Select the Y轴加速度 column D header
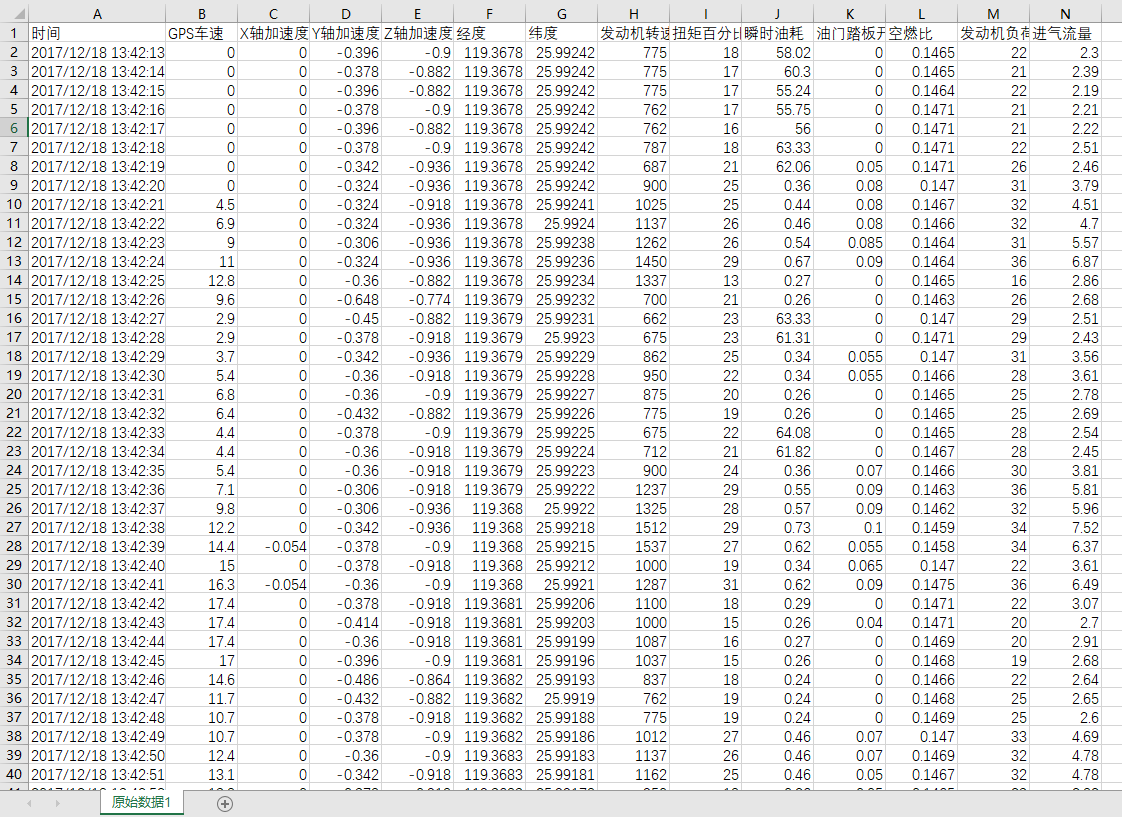The image size is (1122, 817). click(345, 14)
